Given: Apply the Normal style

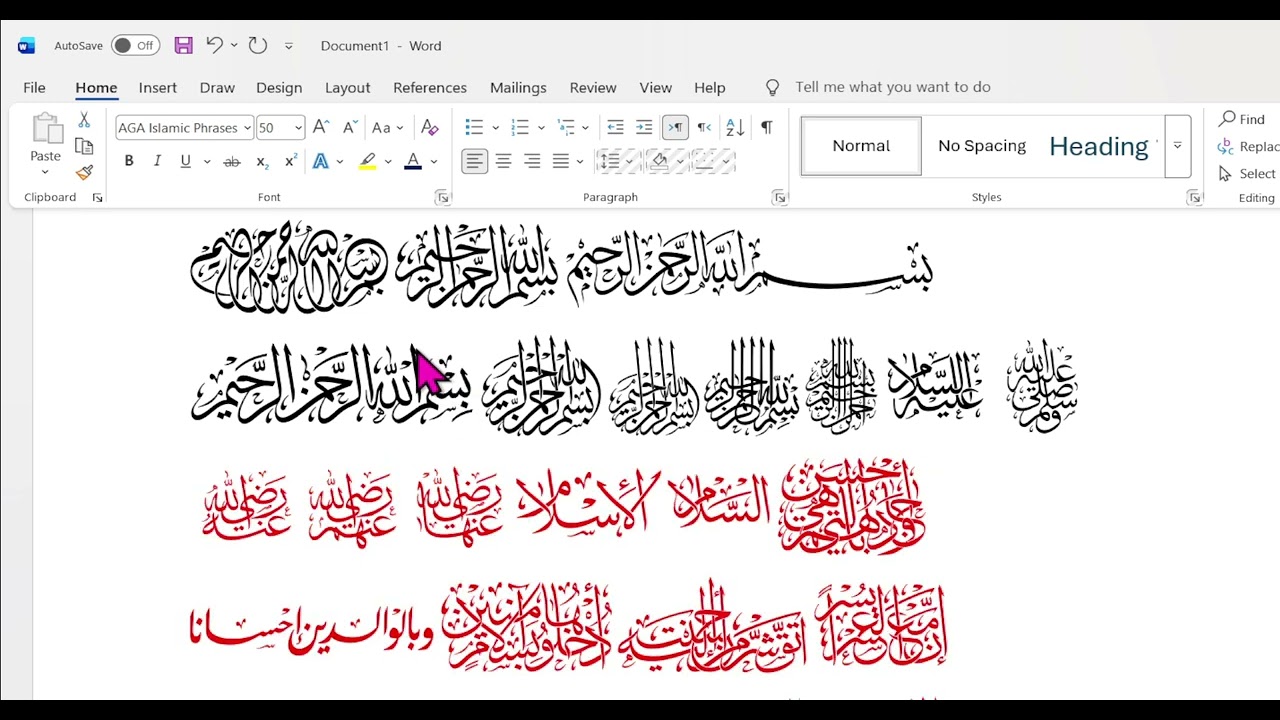Looking at the screenshot, I should [861, 146].
